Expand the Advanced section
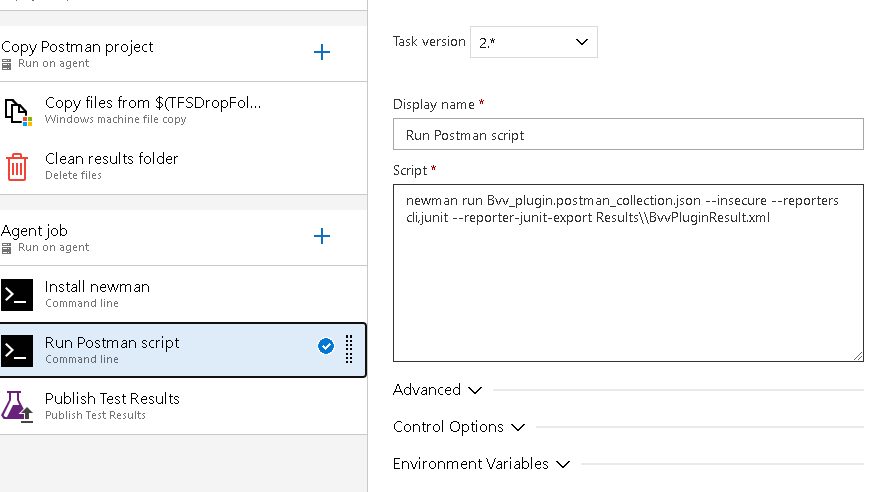This screenshot has width=873, height=492. coord(437,390)
